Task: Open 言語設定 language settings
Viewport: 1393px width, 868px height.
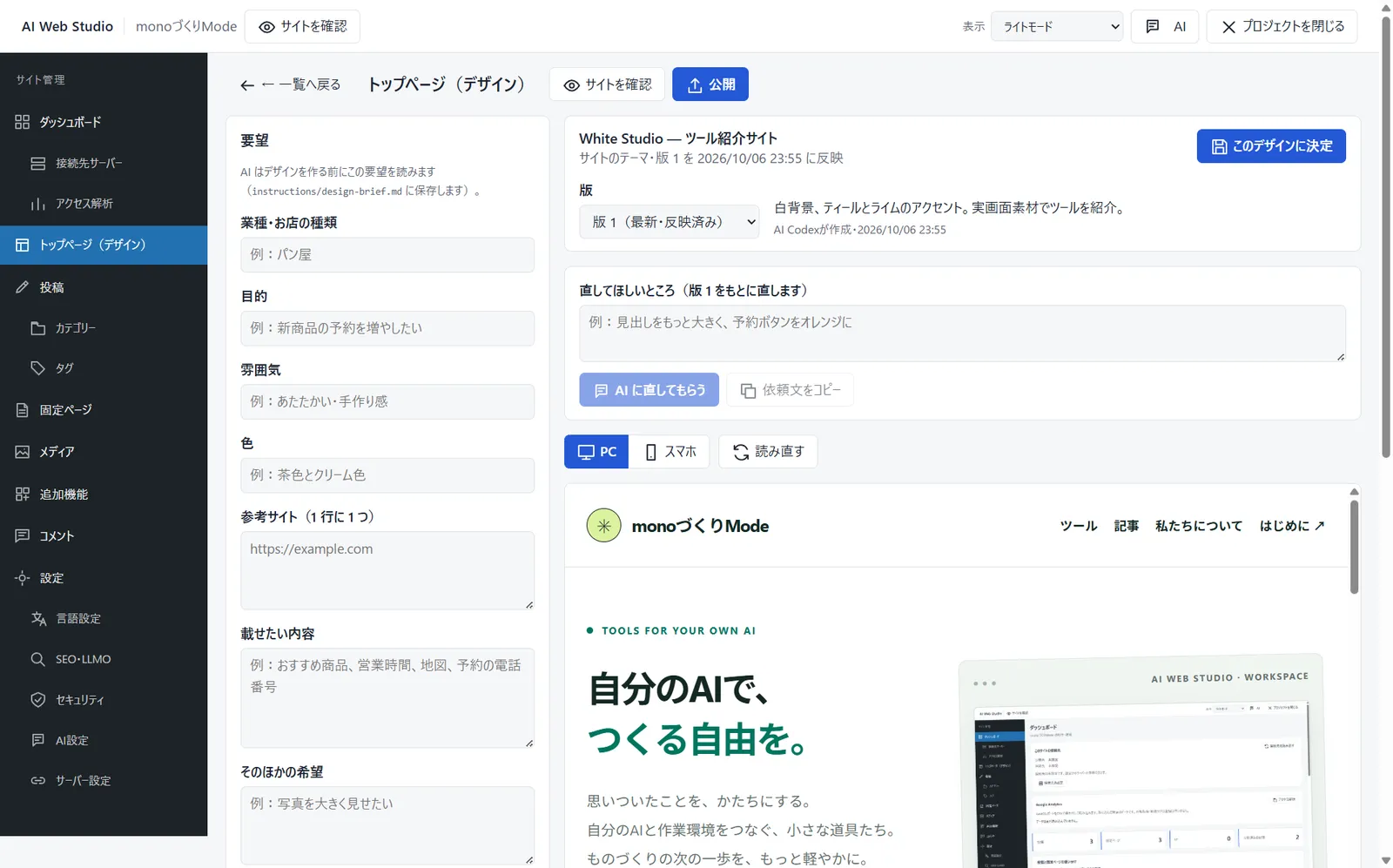Action: click(104, 618)
